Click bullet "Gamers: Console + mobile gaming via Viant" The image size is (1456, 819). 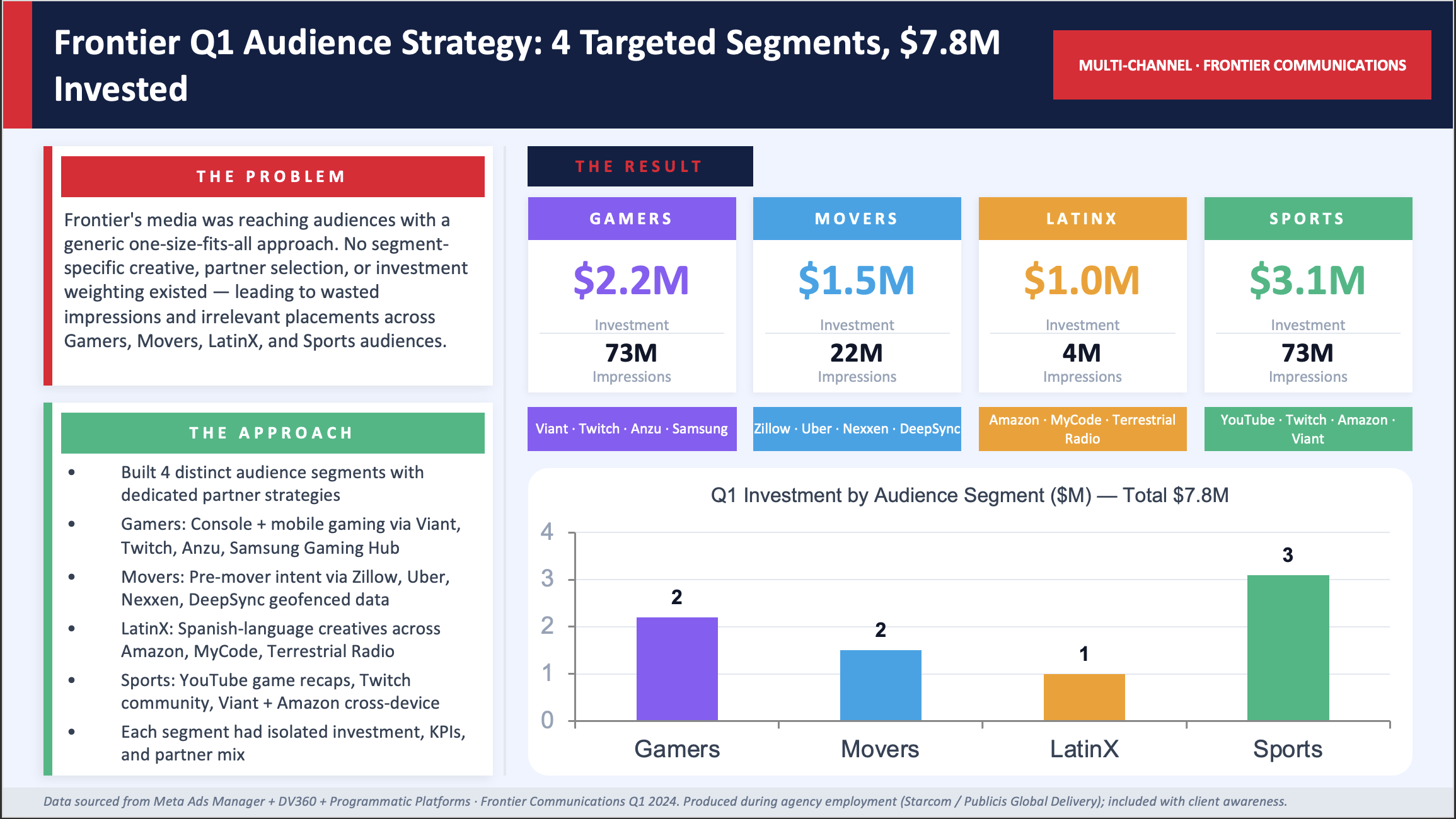click(291, 535)
